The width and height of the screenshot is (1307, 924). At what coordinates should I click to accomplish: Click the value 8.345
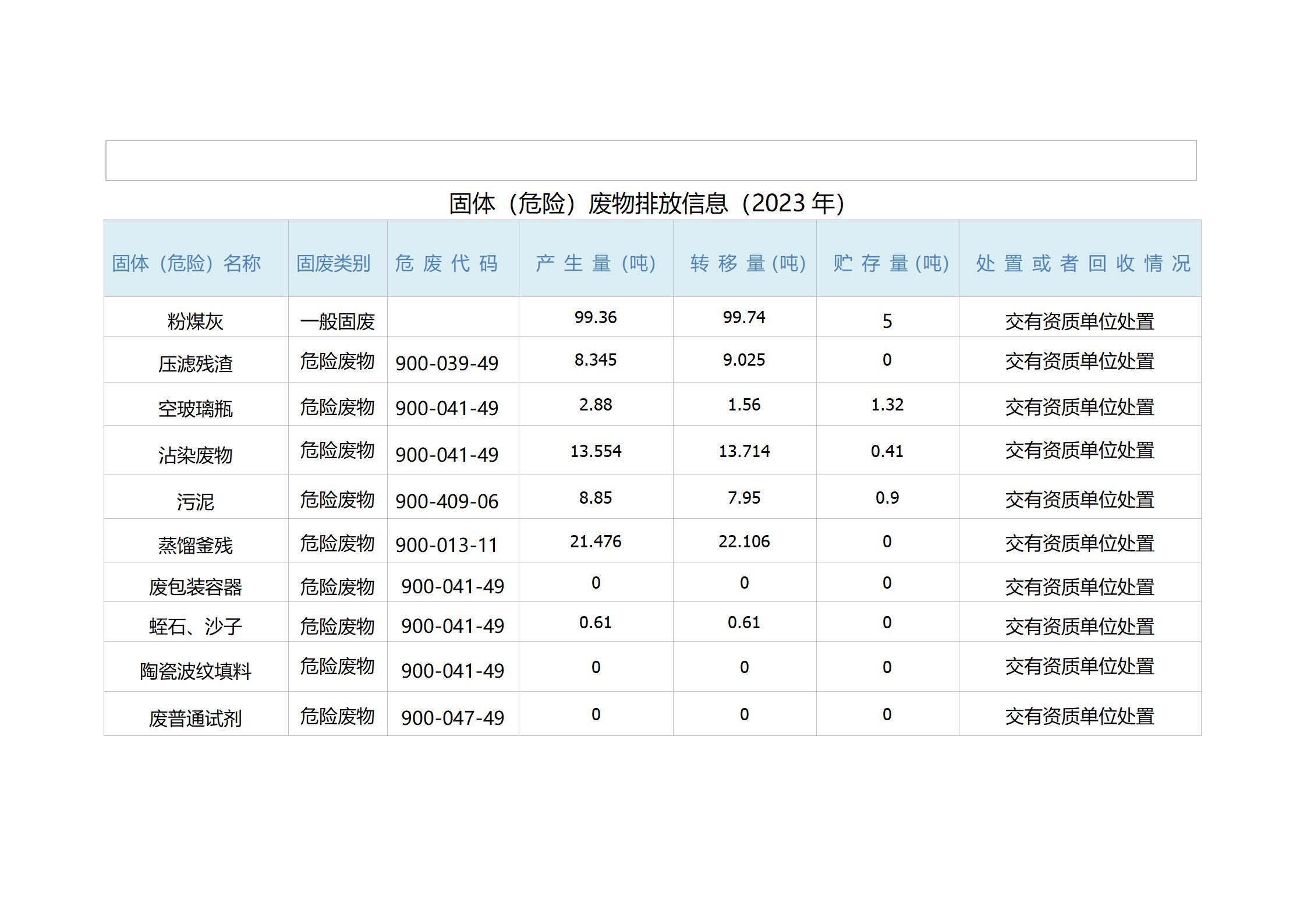point(595,360)
